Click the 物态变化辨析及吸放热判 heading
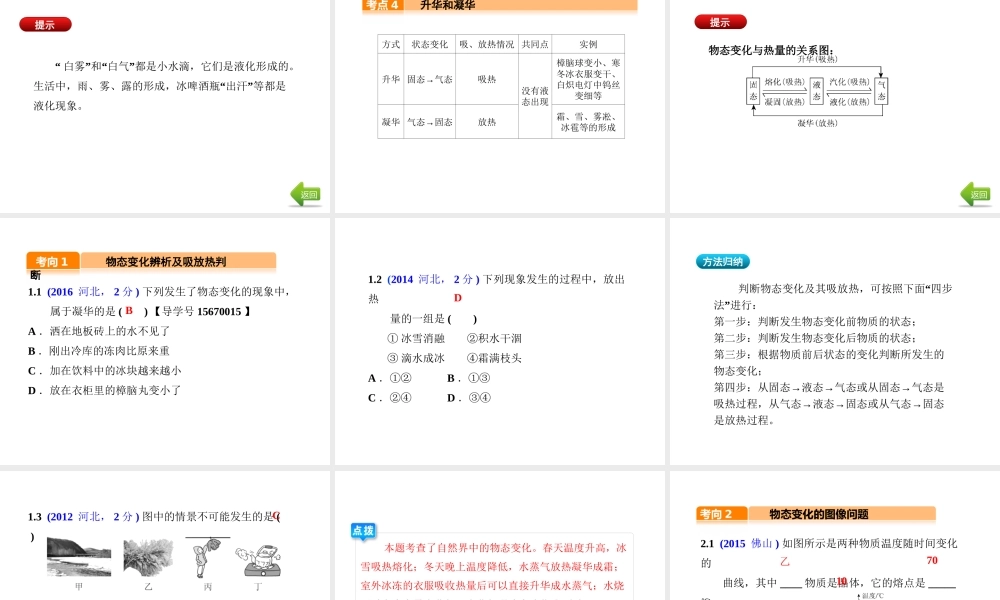Viewport: 1000px width, 600px height. pos(166,261)
